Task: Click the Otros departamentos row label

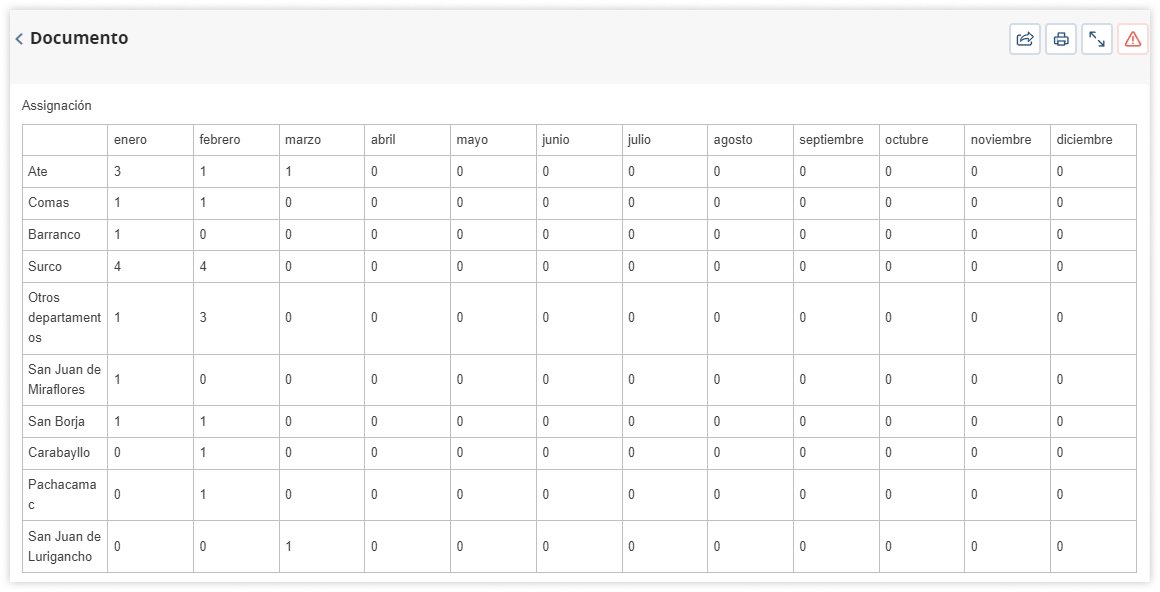Action: 64,317
